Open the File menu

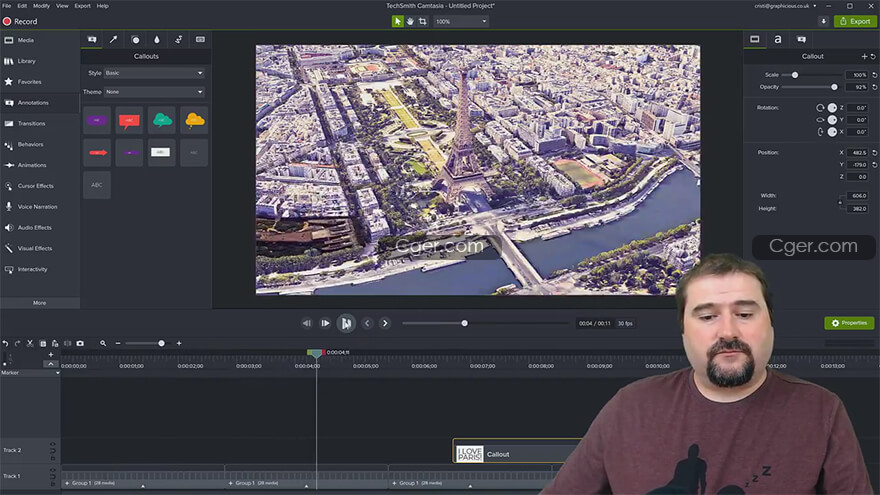pos(7,6)
